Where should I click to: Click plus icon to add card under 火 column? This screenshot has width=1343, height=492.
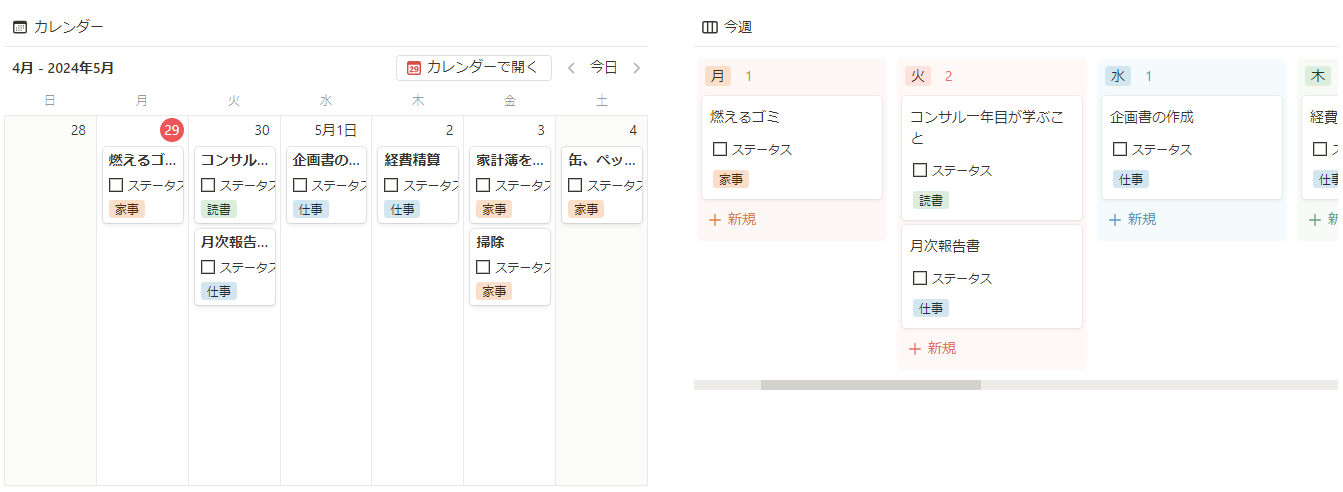pos(915,349)
